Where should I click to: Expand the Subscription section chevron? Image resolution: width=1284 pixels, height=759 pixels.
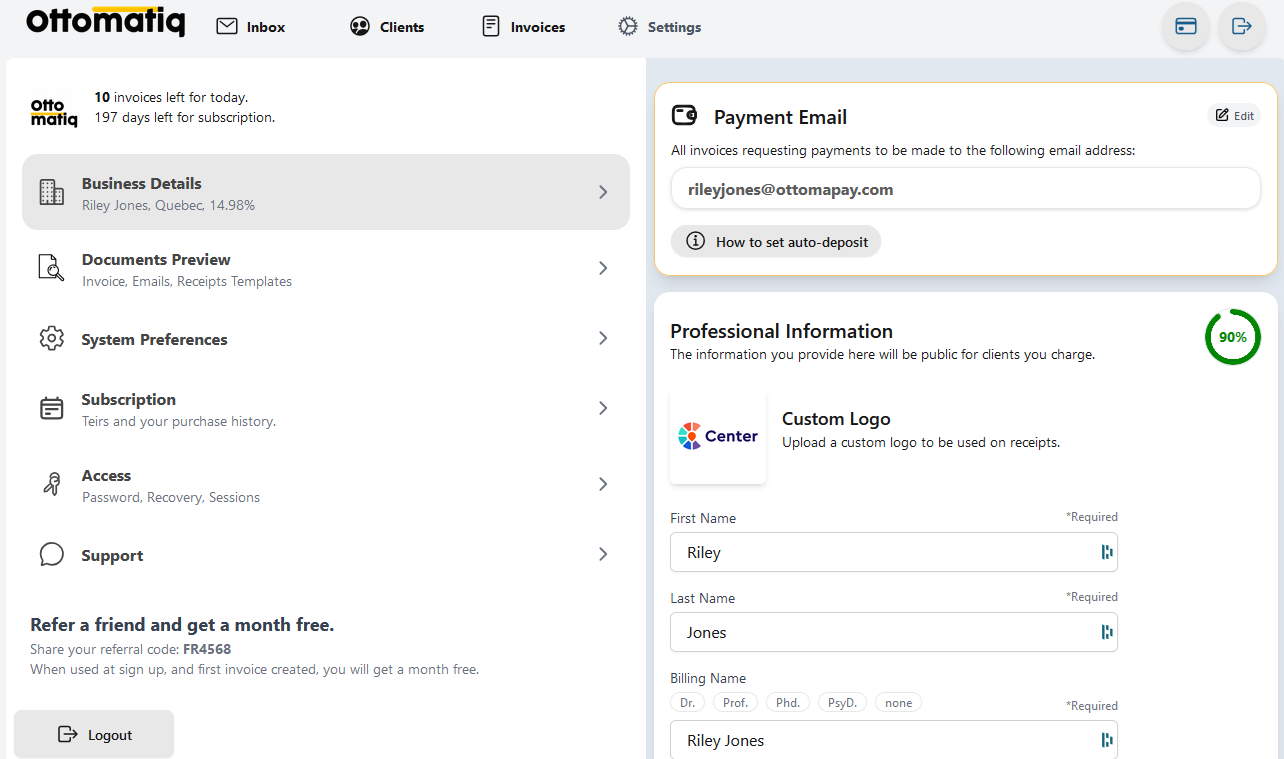(603, 408)
